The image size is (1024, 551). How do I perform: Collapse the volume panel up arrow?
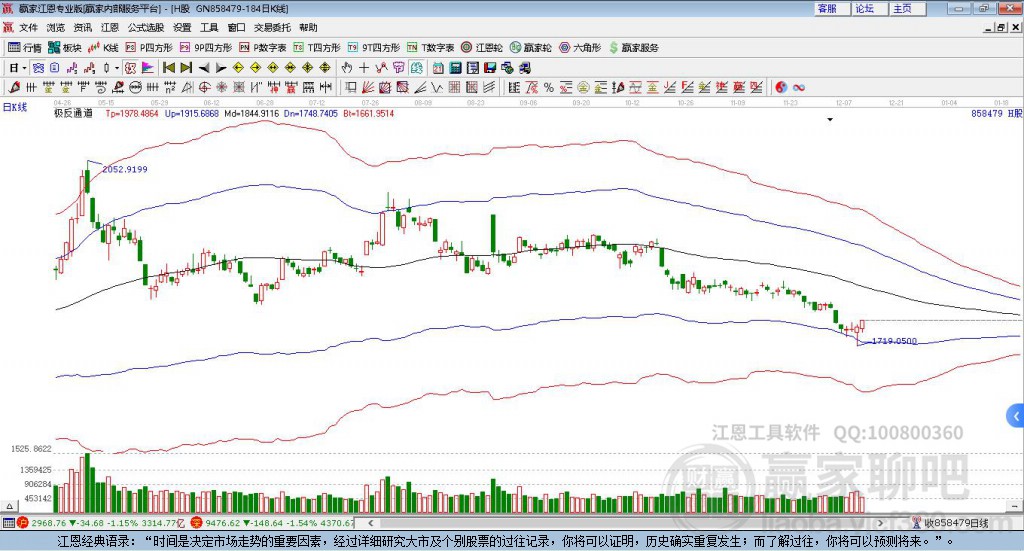[9, 506]
